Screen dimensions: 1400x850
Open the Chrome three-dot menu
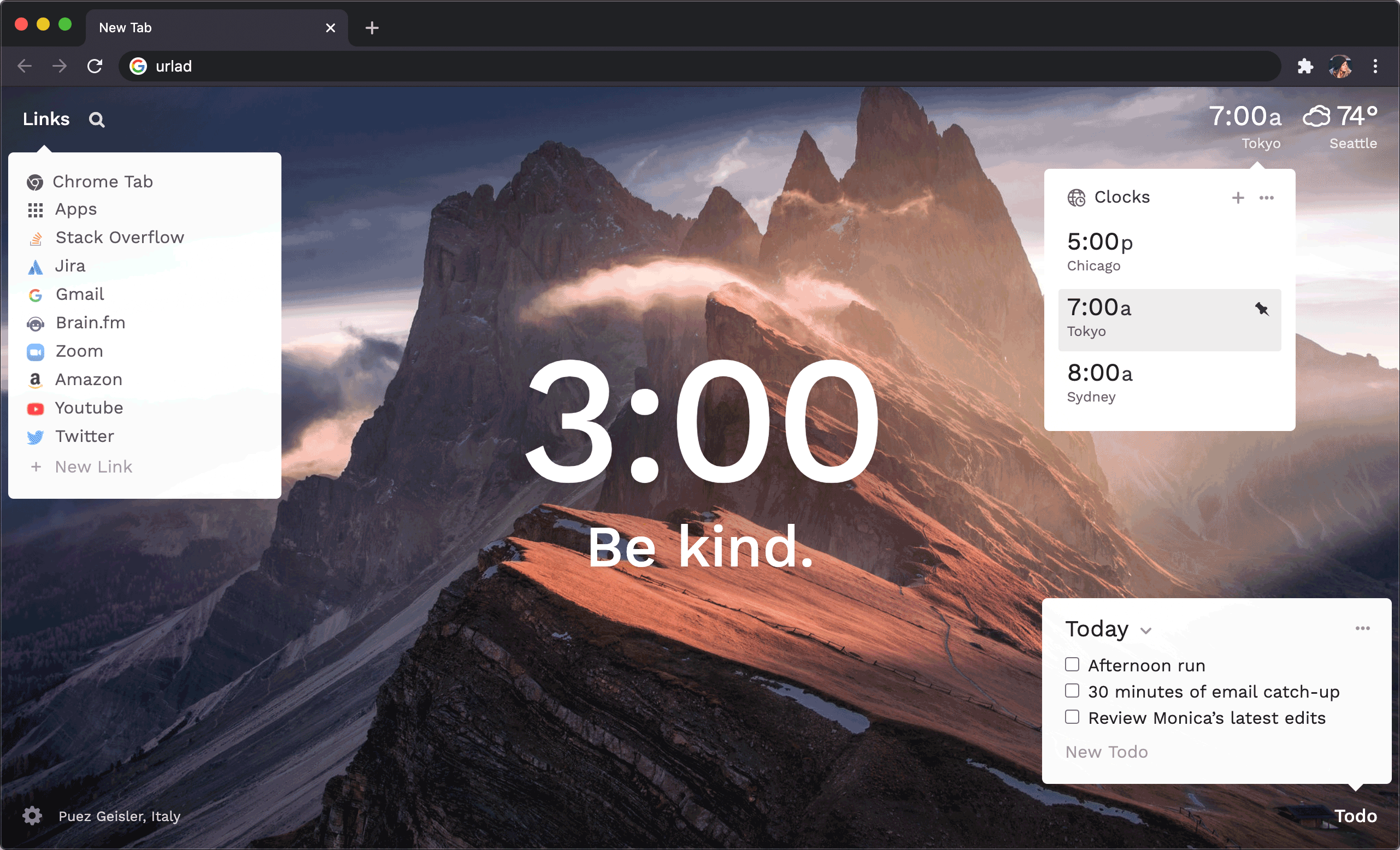1375,67
